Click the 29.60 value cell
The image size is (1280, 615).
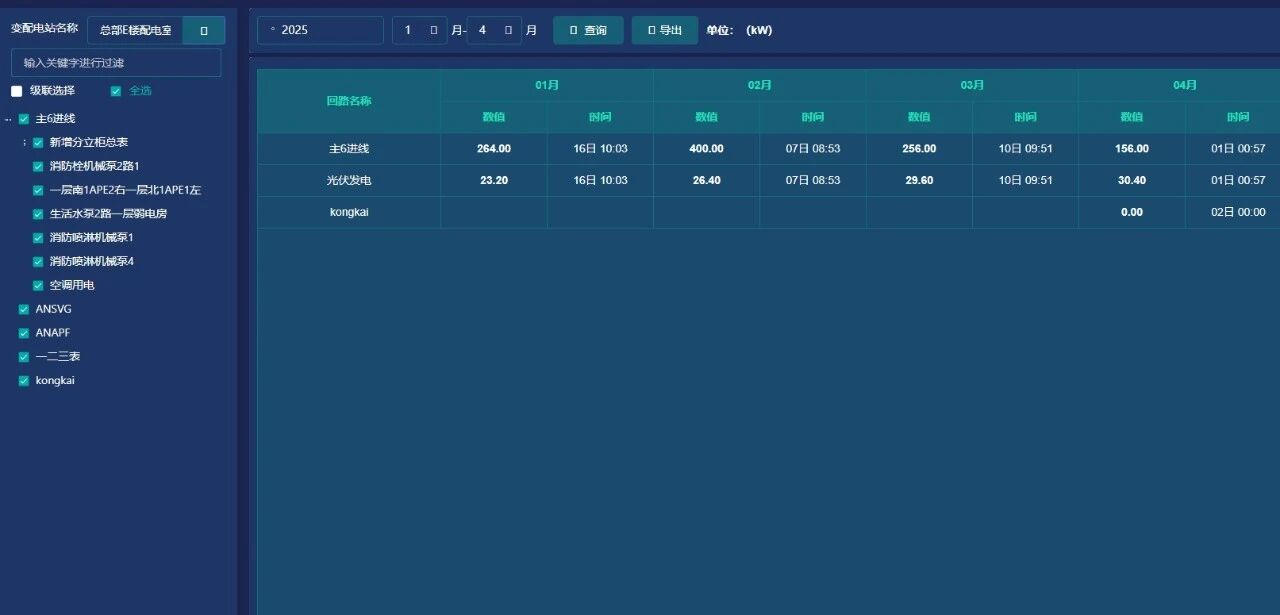(919, 181)
